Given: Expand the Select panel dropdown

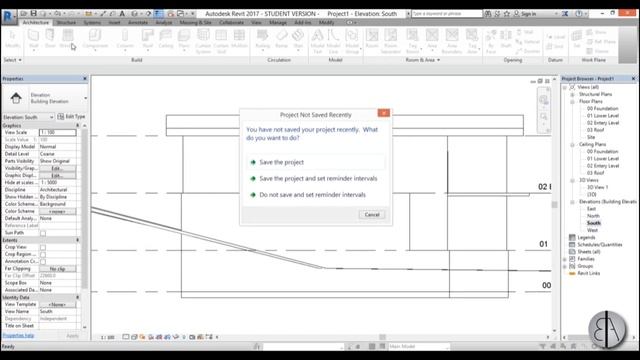Looking at the screenshot, I should pos(12,60).
